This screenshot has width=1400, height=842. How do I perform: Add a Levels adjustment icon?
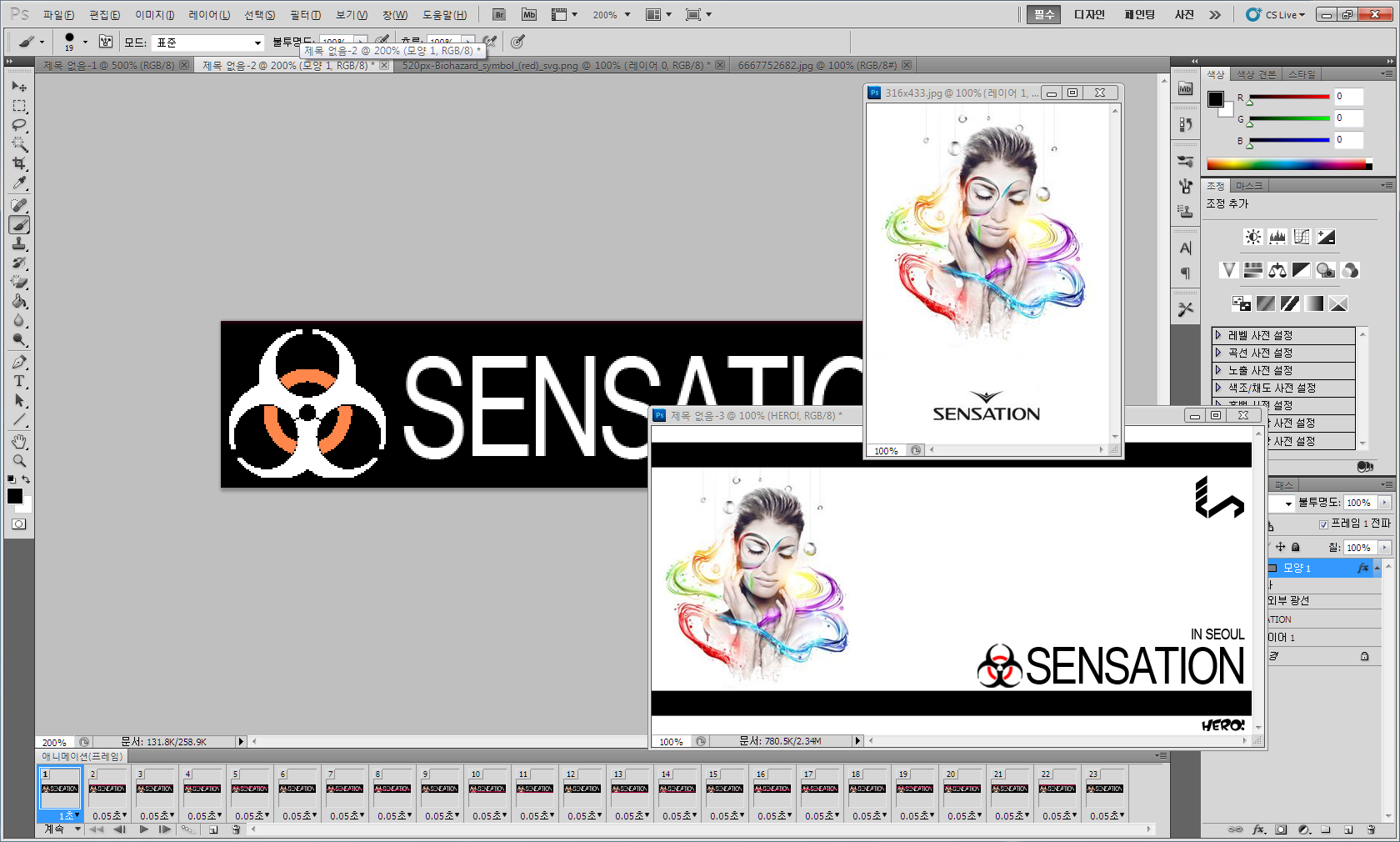(1277, 237)
